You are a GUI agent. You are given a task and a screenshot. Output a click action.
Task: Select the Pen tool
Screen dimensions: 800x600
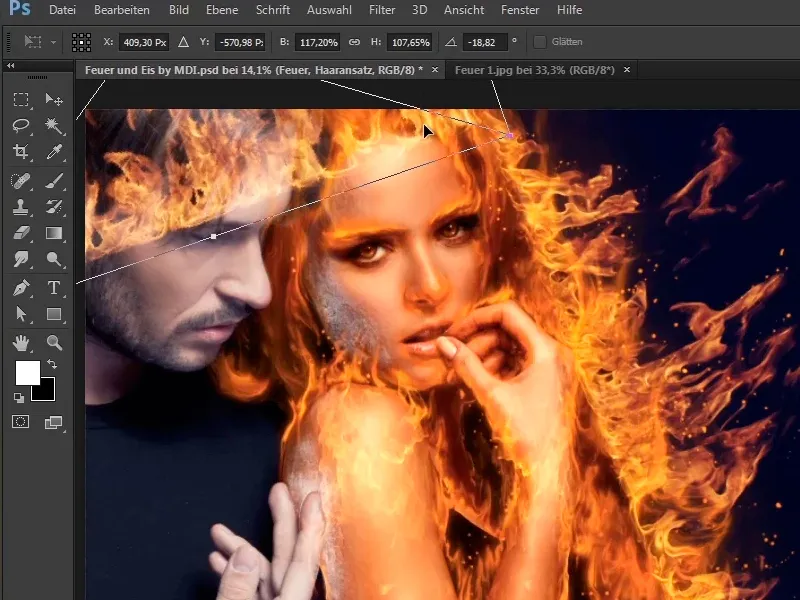pos(21,288)
